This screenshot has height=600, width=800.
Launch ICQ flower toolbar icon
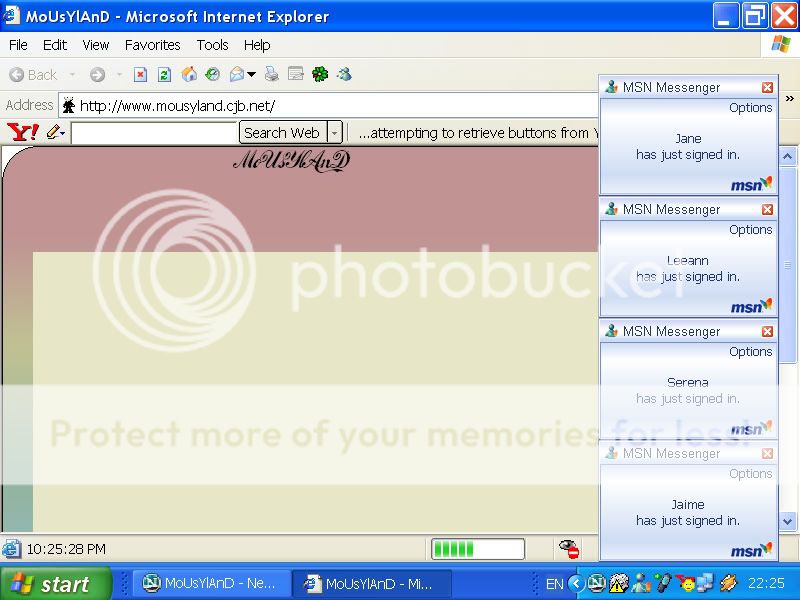pos(320,75)
